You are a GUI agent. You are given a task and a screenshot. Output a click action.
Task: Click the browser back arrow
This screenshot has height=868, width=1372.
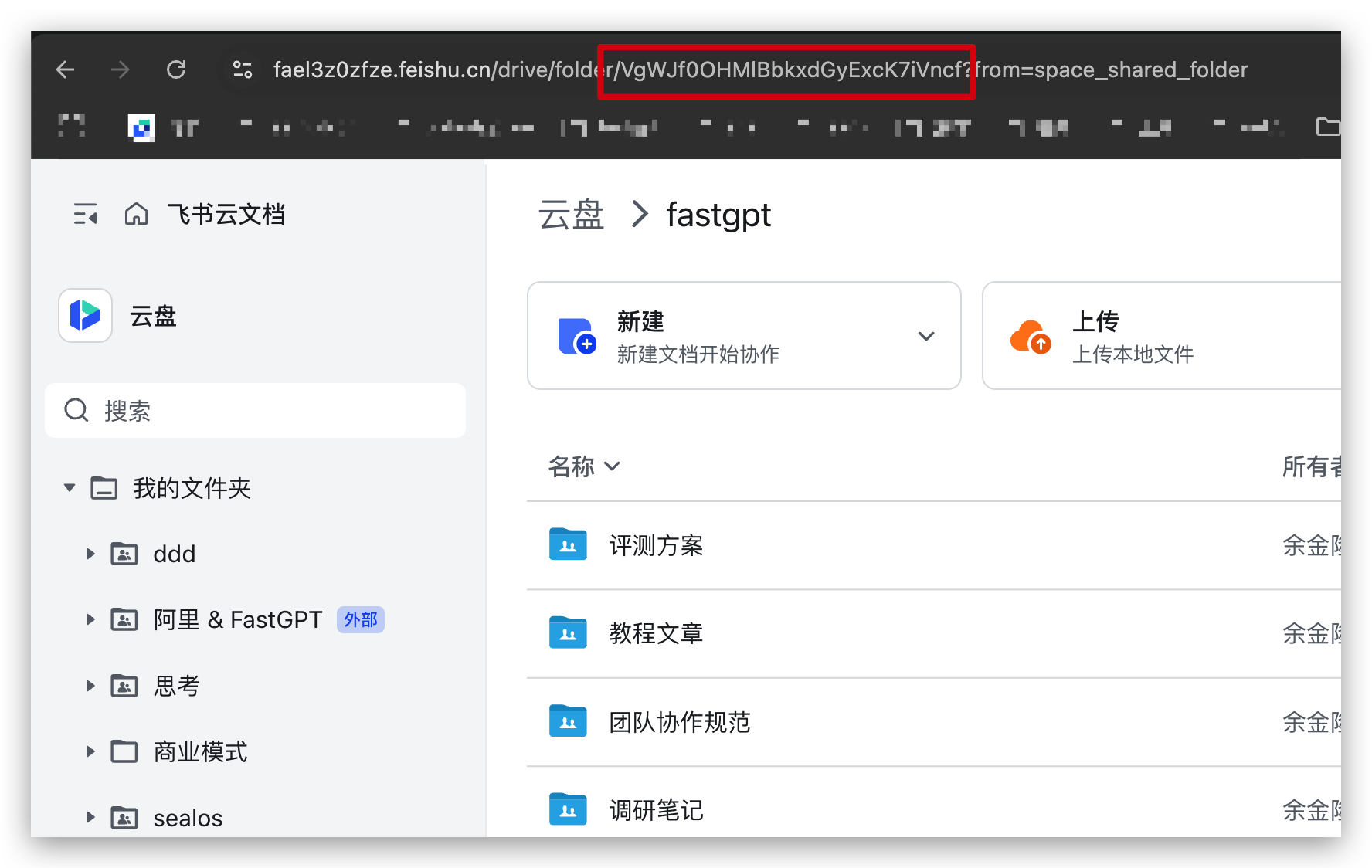(x=66, y=70)
